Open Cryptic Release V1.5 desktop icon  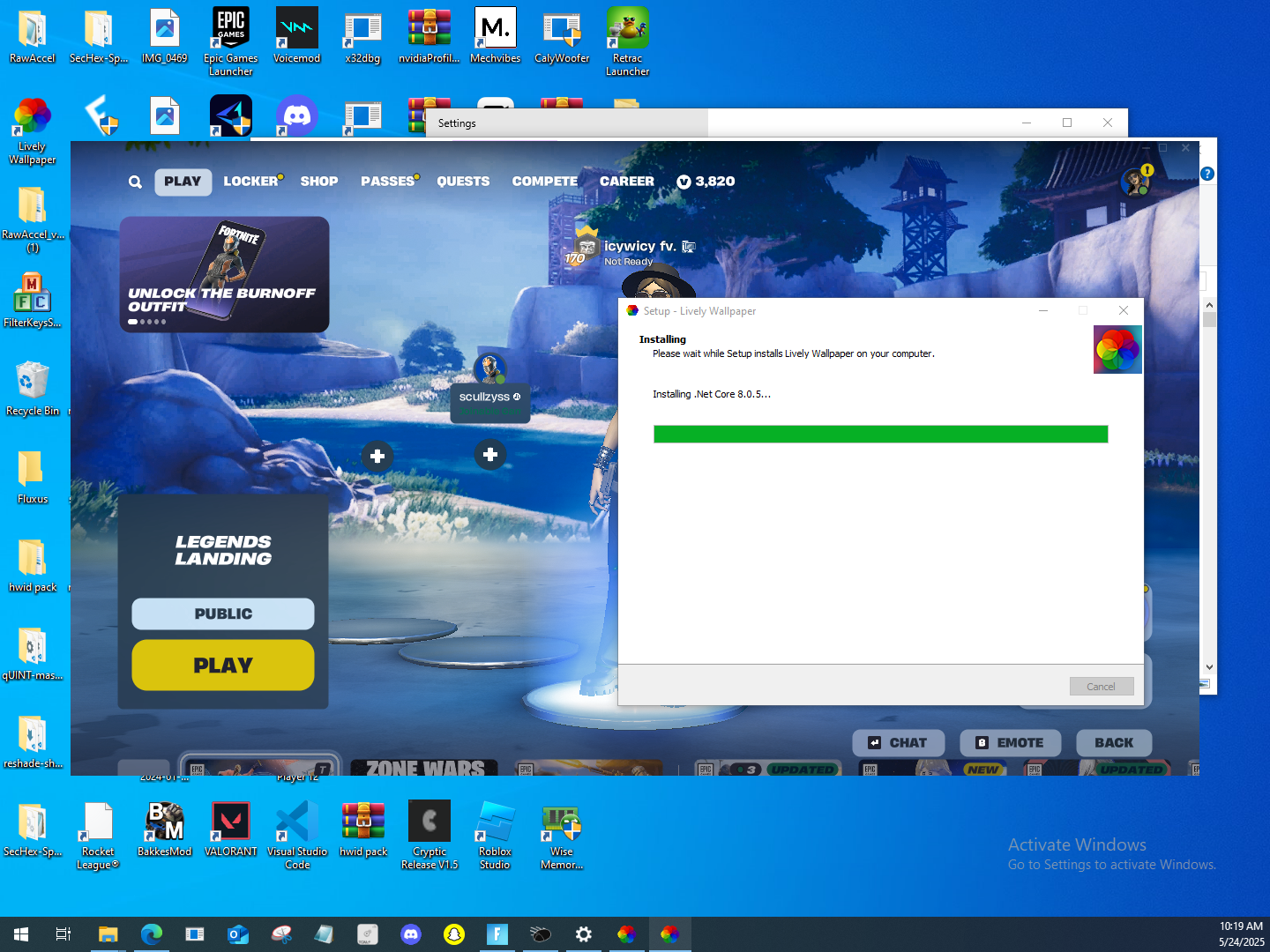(430, 835)
